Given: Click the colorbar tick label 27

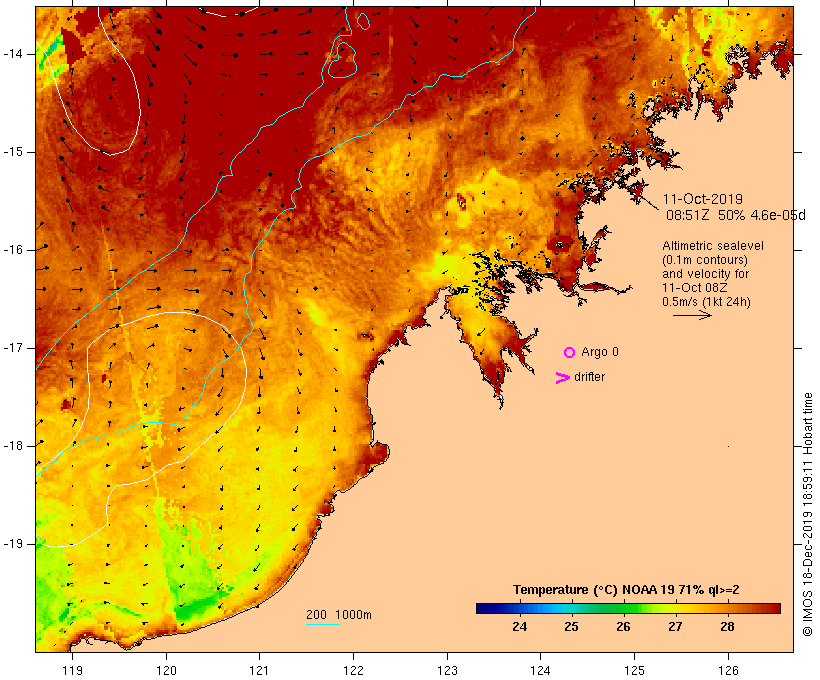Looking at the screenshot, I should 675,627.
